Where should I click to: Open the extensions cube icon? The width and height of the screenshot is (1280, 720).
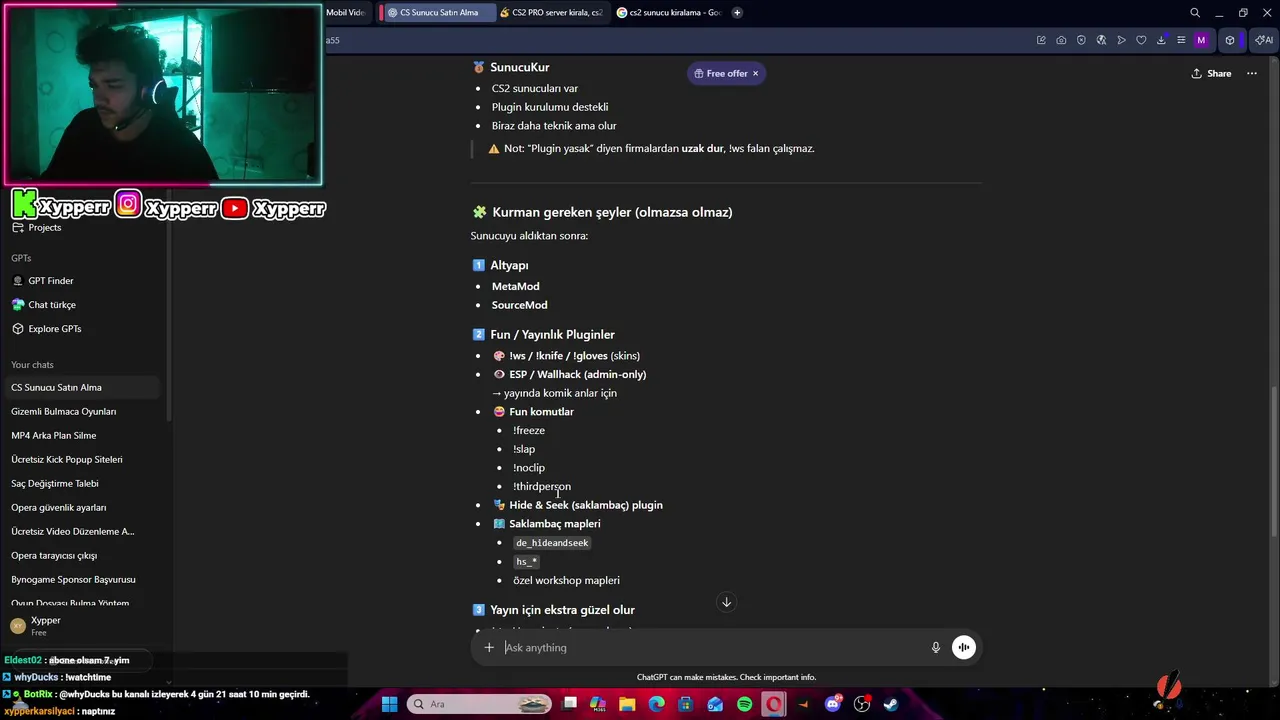1230,40
